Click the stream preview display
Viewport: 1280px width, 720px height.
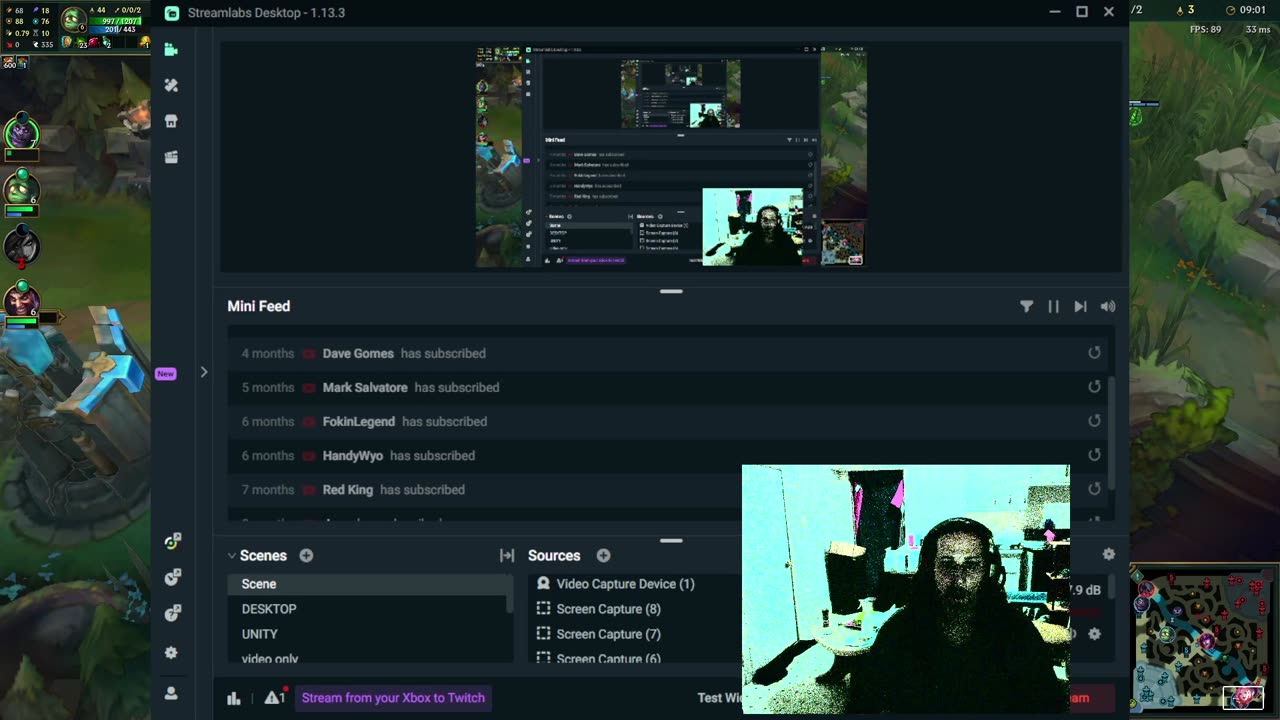pyautogui.click(x=671, y=157)
